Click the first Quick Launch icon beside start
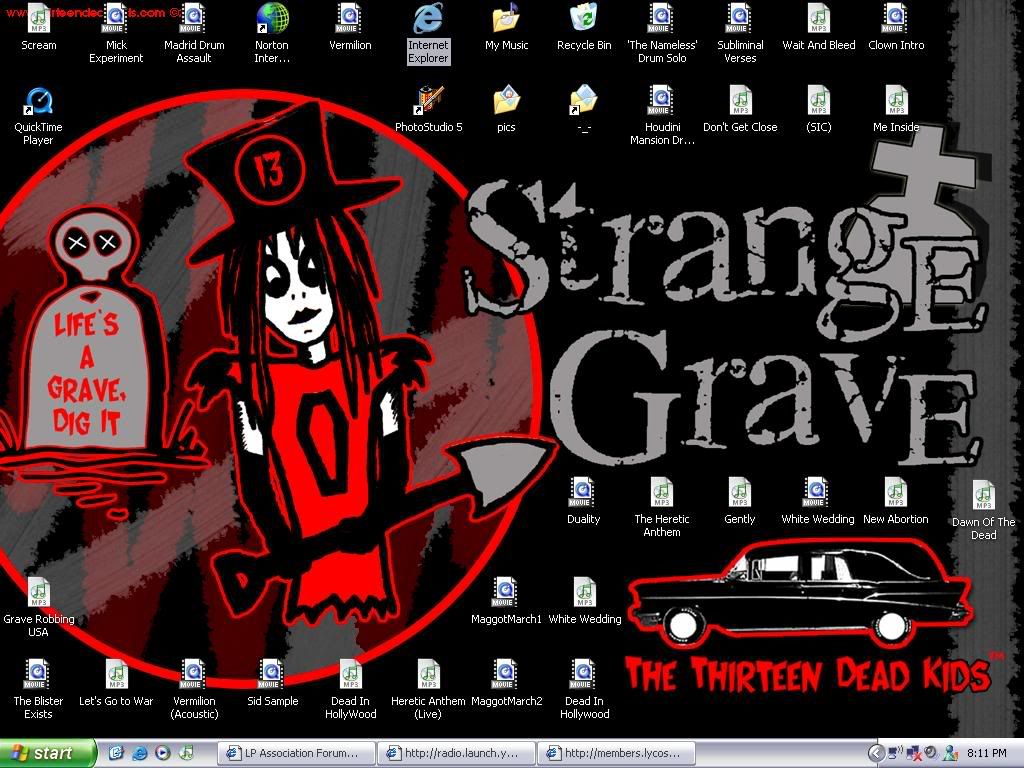The height and width of the screenshot is (768, 1024). pos(116,753)
